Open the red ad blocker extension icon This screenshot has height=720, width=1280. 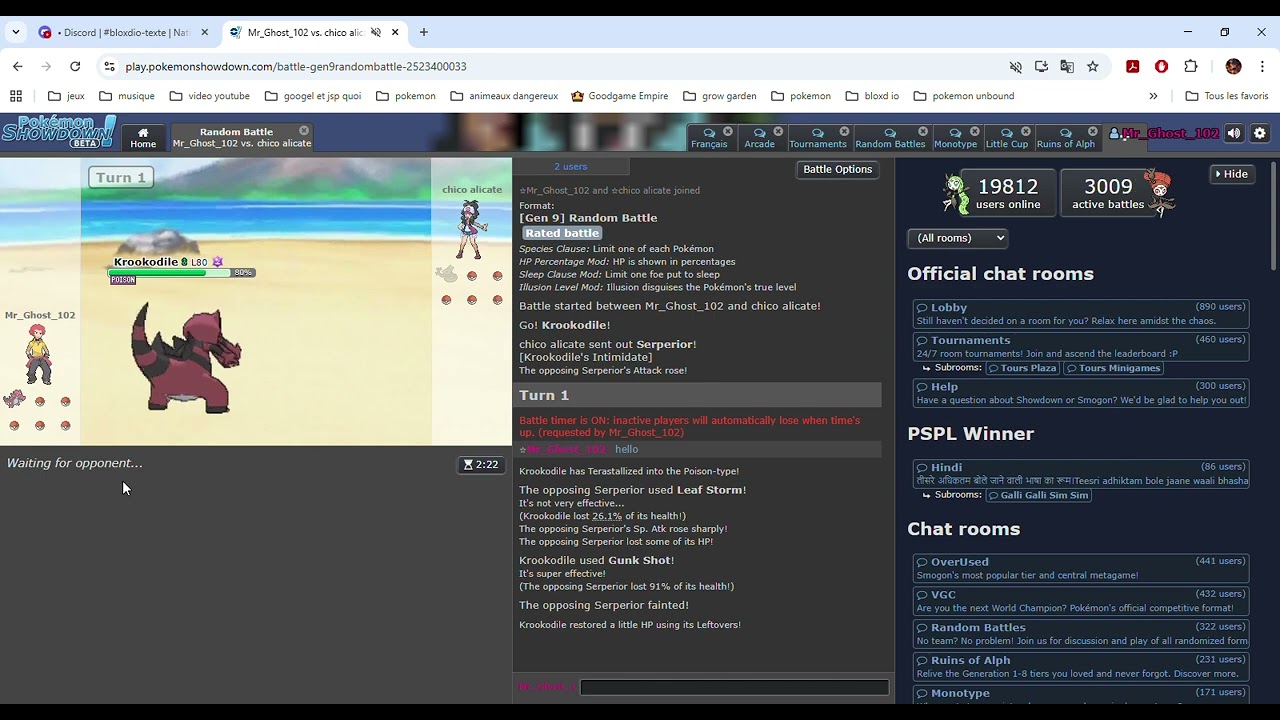(x=1161, y=66)
